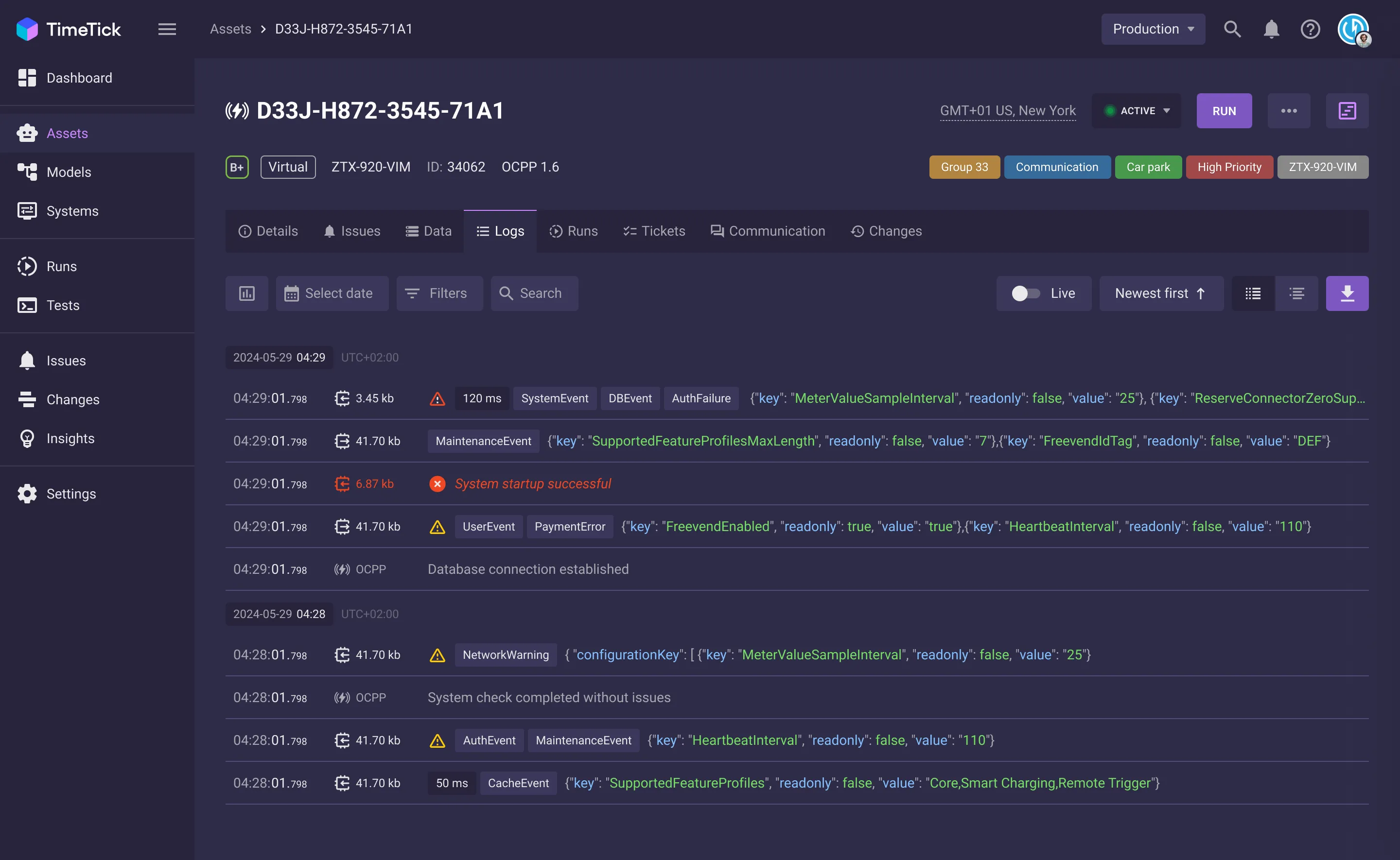Switch to the Runs tab
This screenshot has width=1400, height=860.
pyautogui.click(x=573, y=231)
